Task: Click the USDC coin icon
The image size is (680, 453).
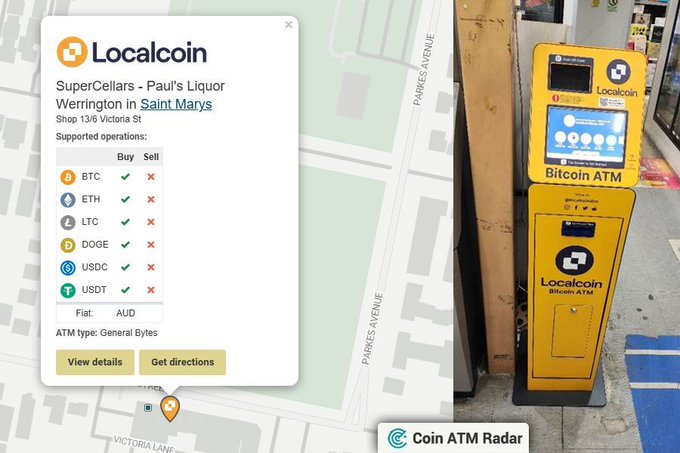Action: coord(68,267)
